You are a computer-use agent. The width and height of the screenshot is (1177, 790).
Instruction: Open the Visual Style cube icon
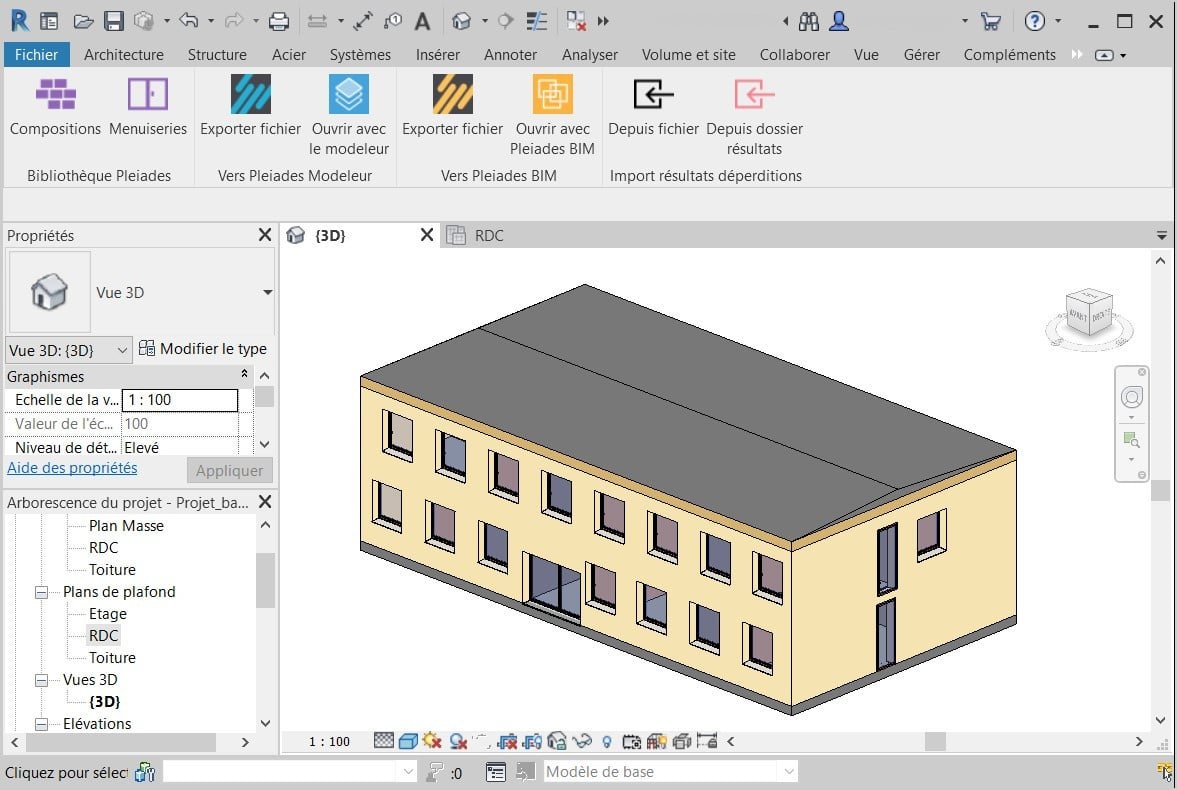pyautogui.click(x=406, y=741)
